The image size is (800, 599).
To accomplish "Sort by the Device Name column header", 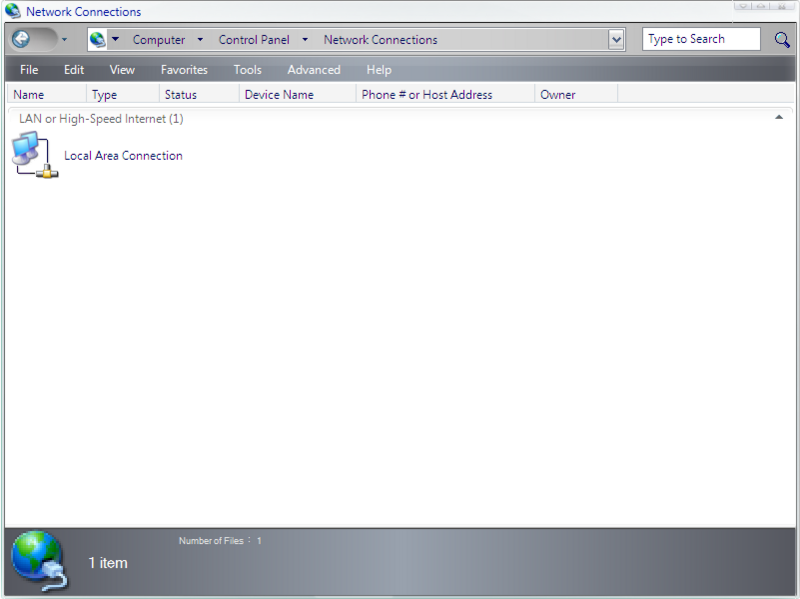I will (x=298, y=94).
